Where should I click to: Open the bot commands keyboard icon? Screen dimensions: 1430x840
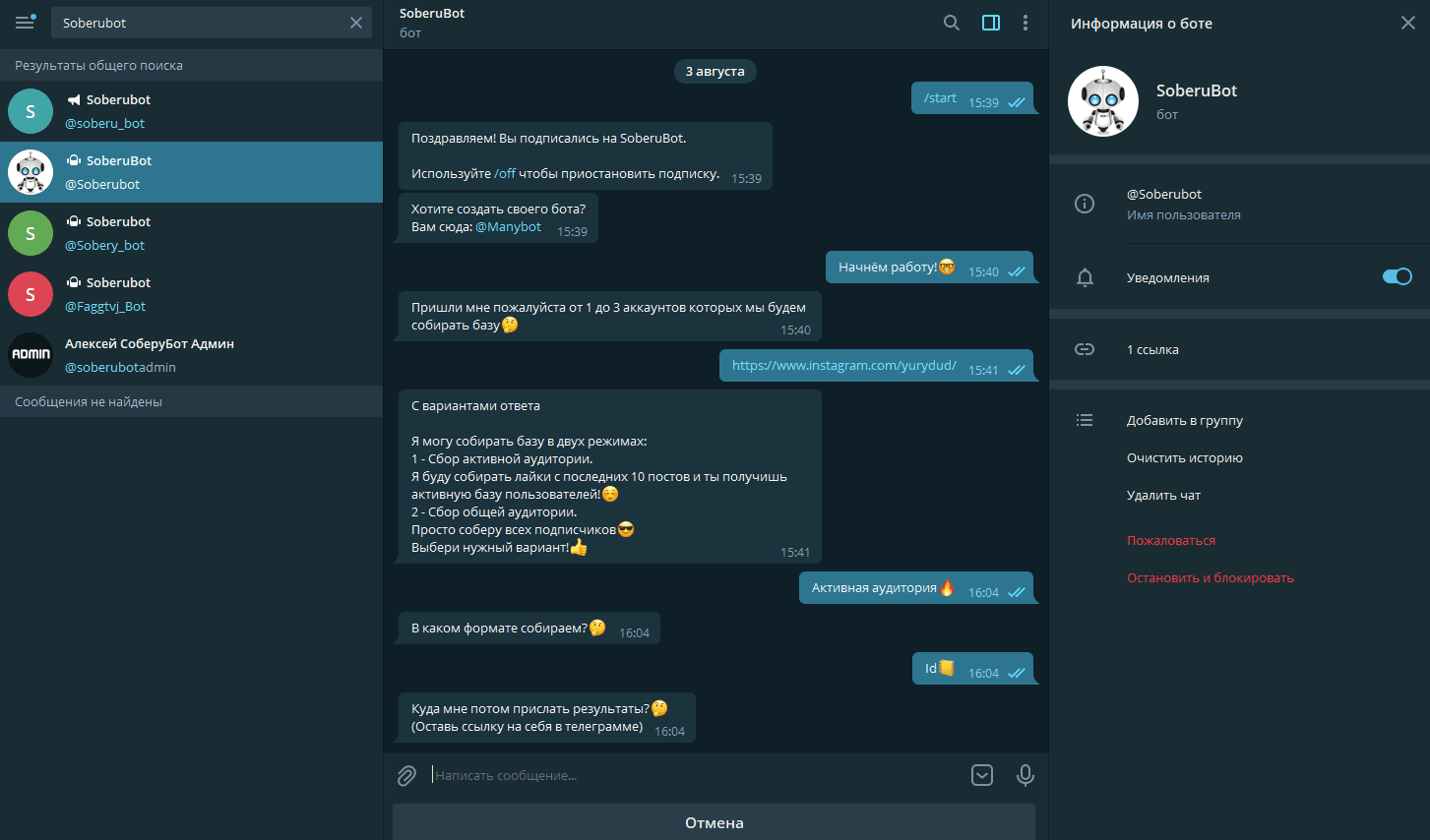982,775
